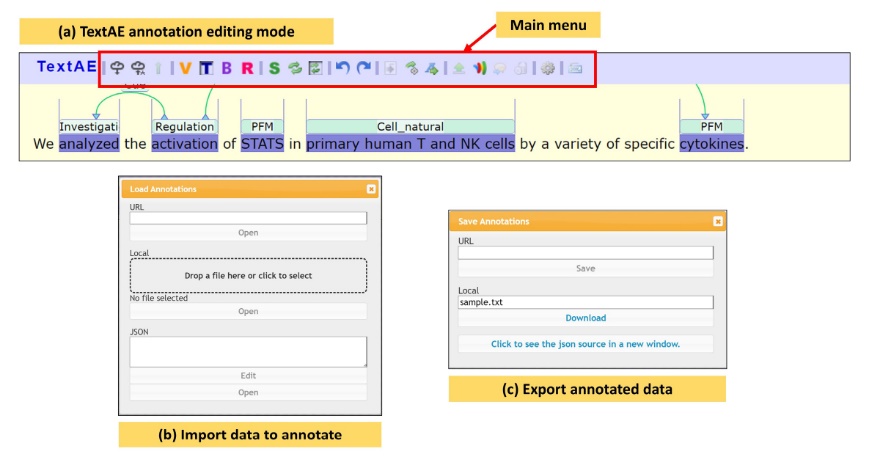
Task: Click 'Click to see the json source' link
Action: click(585, 344)
